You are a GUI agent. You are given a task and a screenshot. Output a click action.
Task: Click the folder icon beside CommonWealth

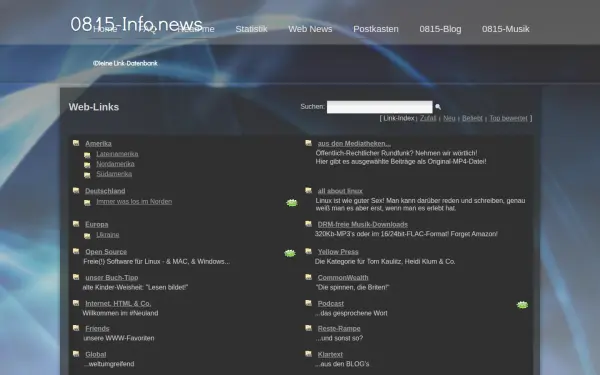click(x=308, y=277)
